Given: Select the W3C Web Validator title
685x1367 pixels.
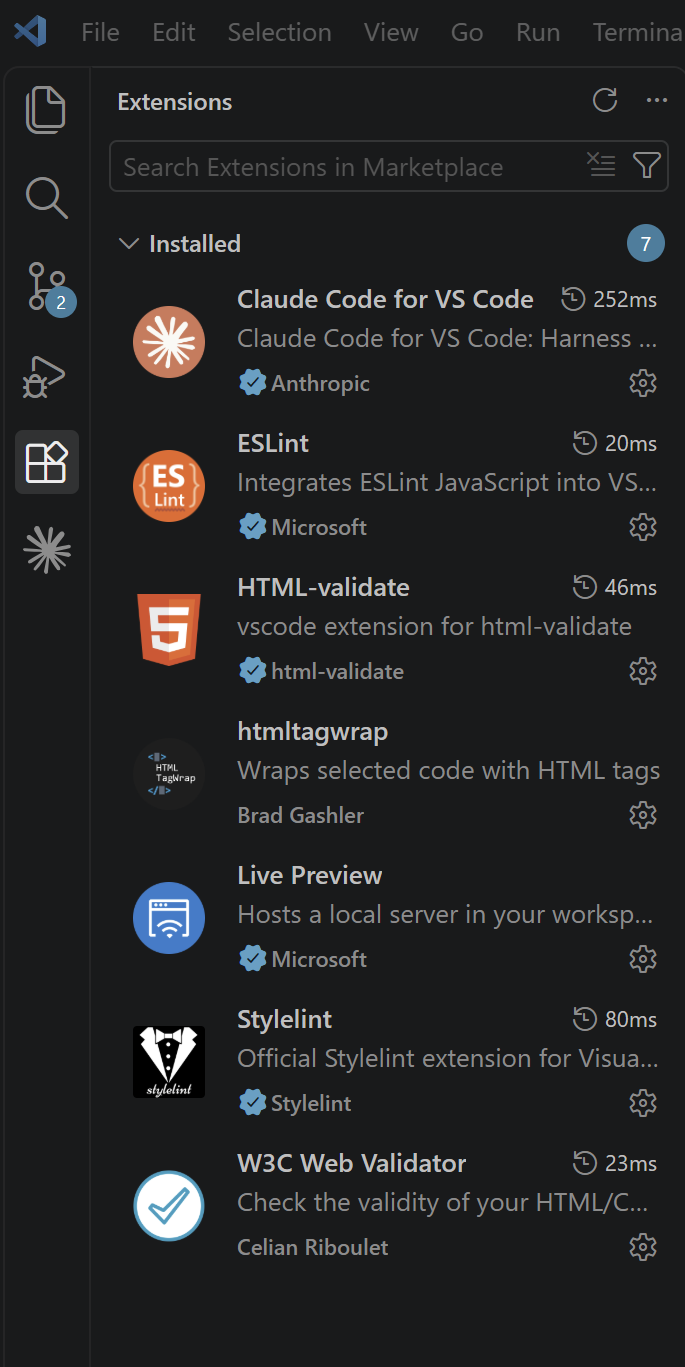Looking at the screenshot, I should [x=351, y=1163].
